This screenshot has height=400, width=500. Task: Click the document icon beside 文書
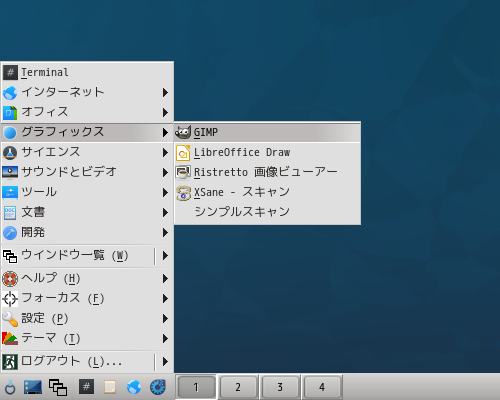point(10,213)
